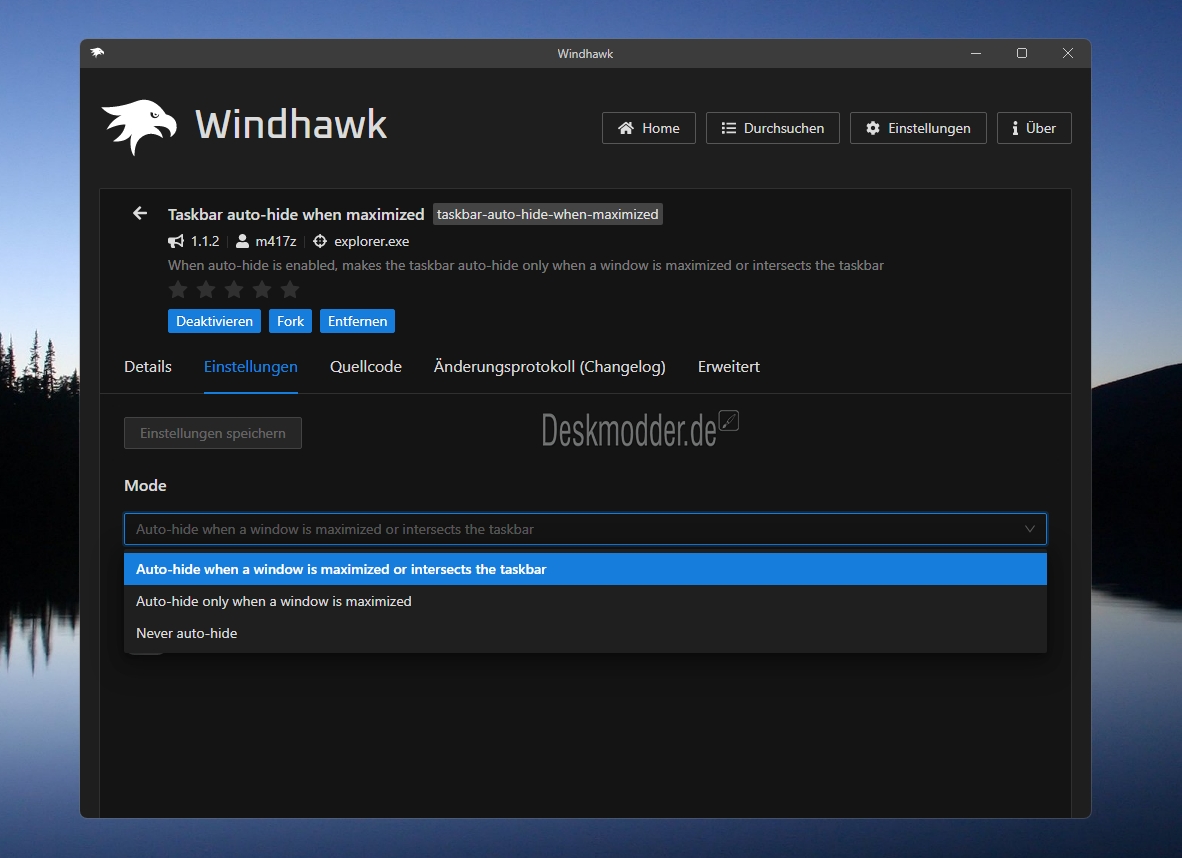1182x858 pixels.
Task: Open the Einstellungen button with gear icon
Action: pos(918,128)
